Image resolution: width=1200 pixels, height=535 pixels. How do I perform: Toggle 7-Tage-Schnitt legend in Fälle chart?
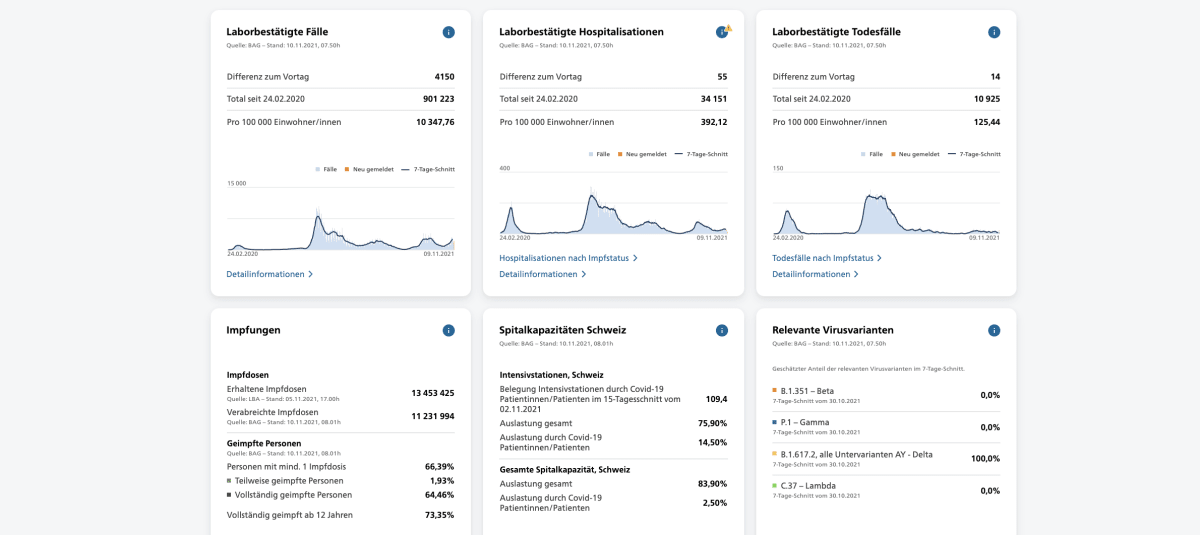429,169
